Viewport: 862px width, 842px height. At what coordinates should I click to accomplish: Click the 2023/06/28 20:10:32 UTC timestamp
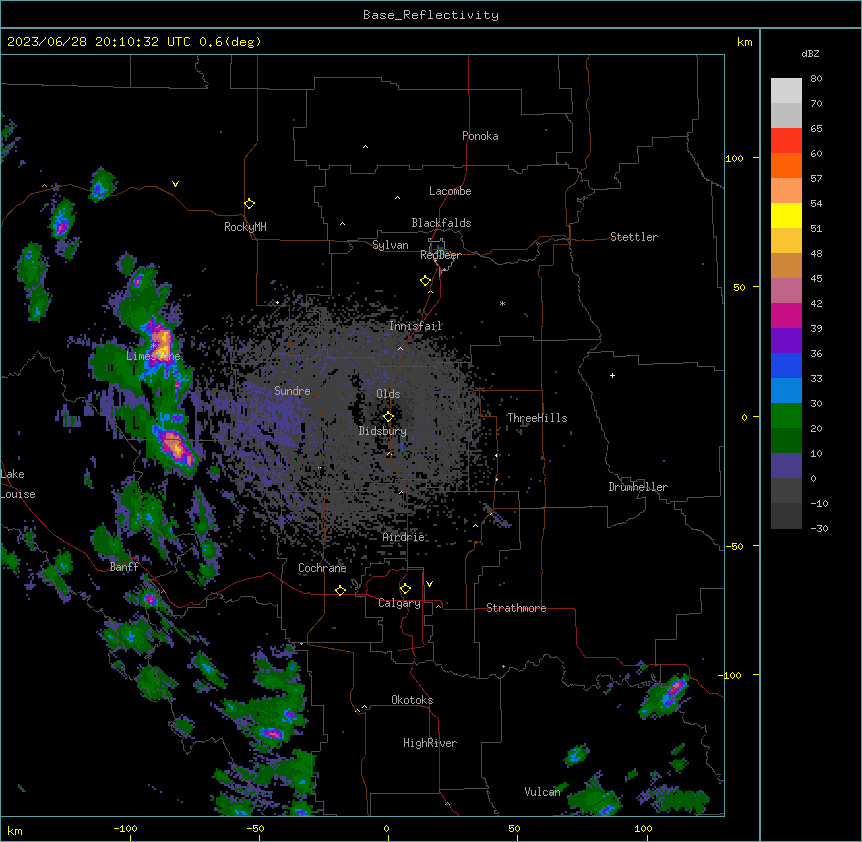(x=98, y=42)
